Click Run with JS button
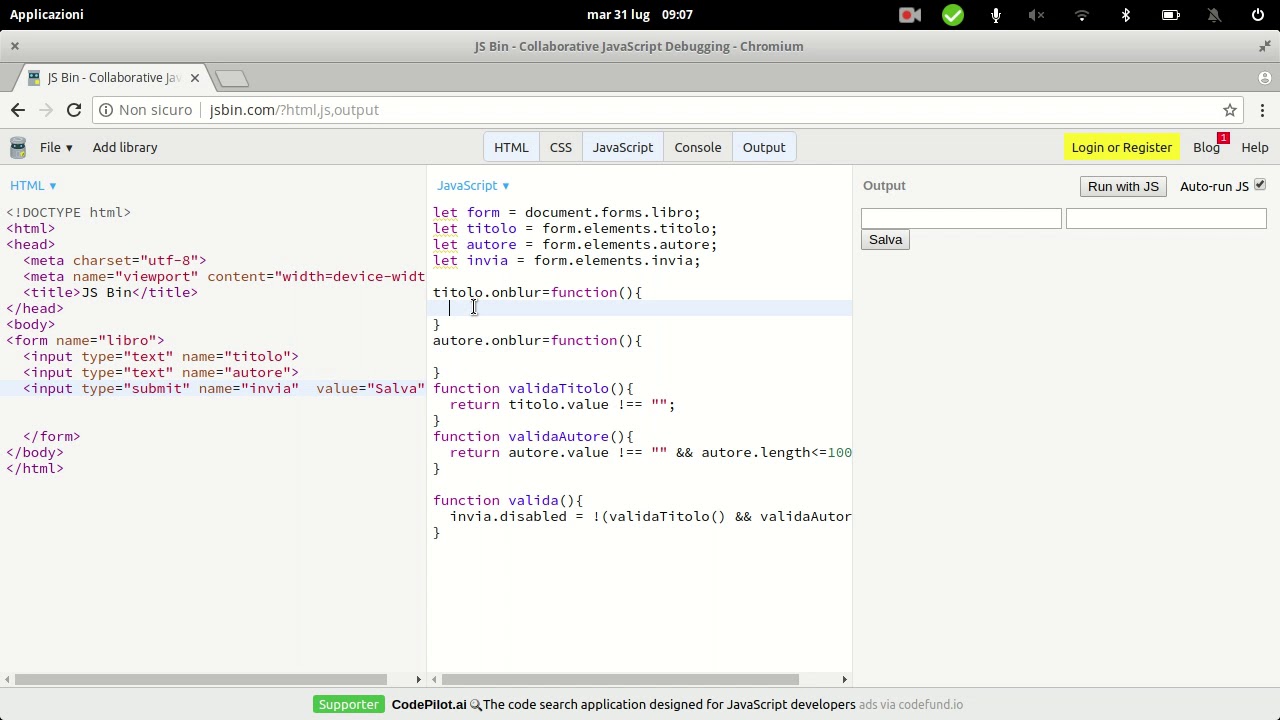 coord(1123,186)
